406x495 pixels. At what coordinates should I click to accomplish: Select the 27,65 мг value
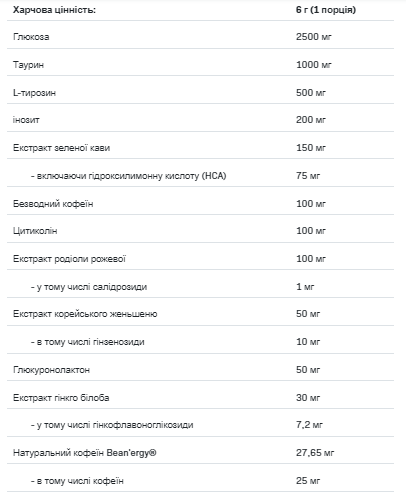click(315, 453)
